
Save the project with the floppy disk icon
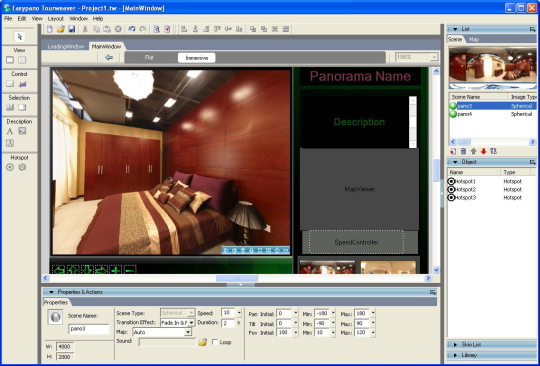[x=72, y=29]
